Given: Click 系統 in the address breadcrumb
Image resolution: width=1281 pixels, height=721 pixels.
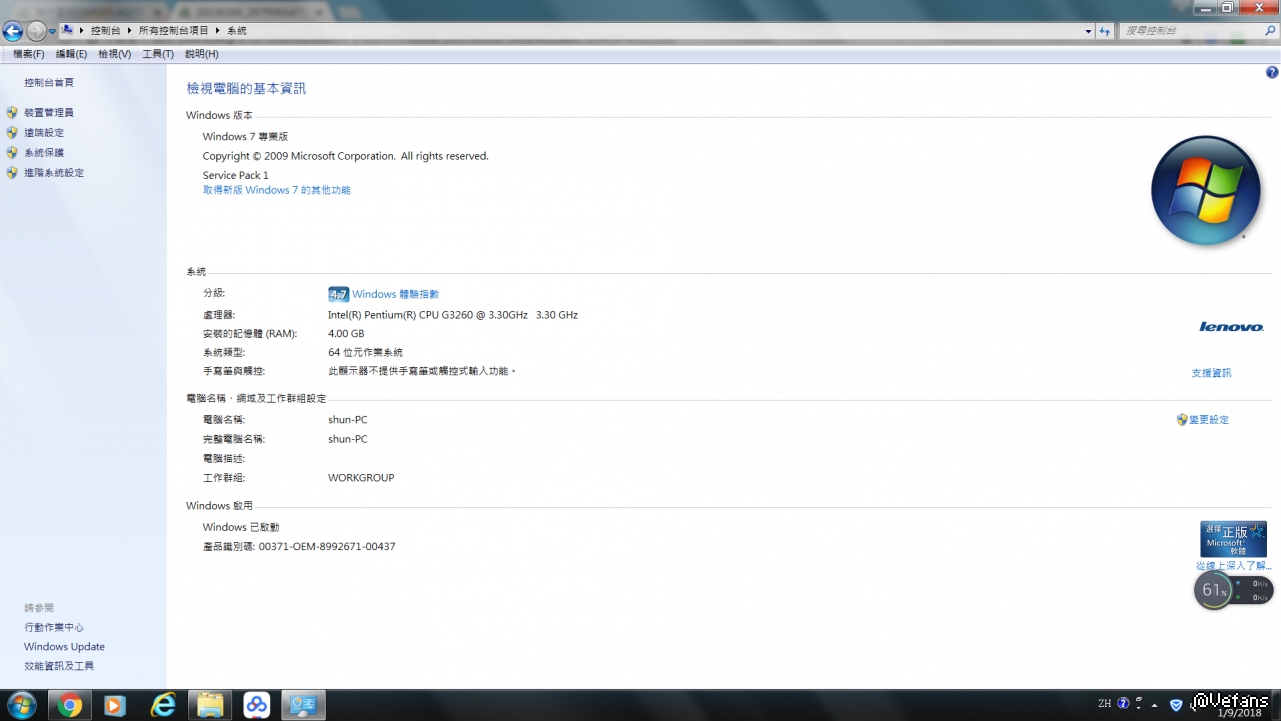Looking at the screenshot, I should (237, 31).
